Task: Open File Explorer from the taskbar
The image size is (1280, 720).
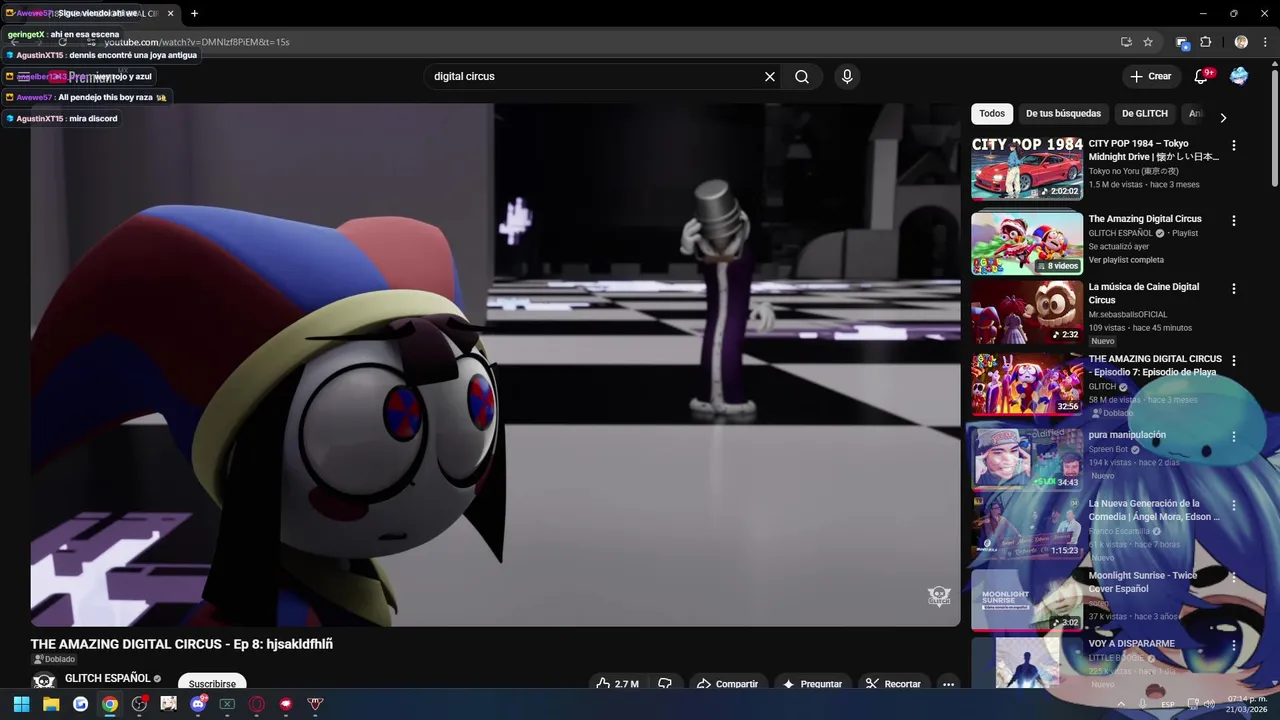Action: pyautogui.click(x=51, y=704)
